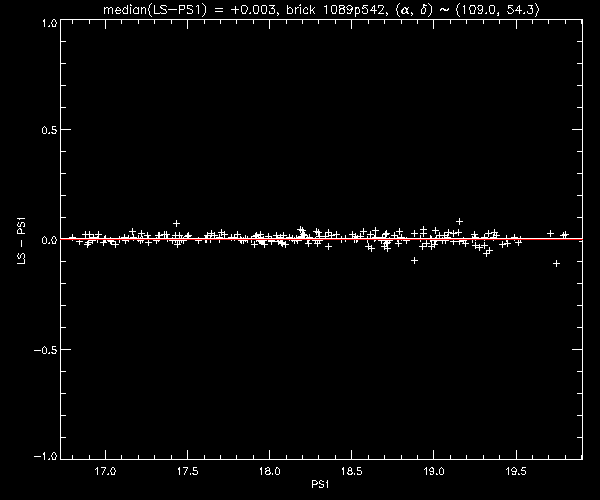Viewport: 600px width, 500px height.
Task: Click the y-axis tick label '1.0'
Action: click(x=49, y=23)
